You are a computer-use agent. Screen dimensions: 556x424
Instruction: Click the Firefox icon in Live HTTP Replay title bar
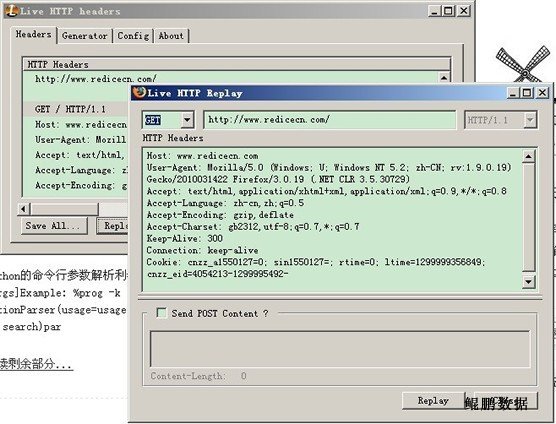(139, 93)
